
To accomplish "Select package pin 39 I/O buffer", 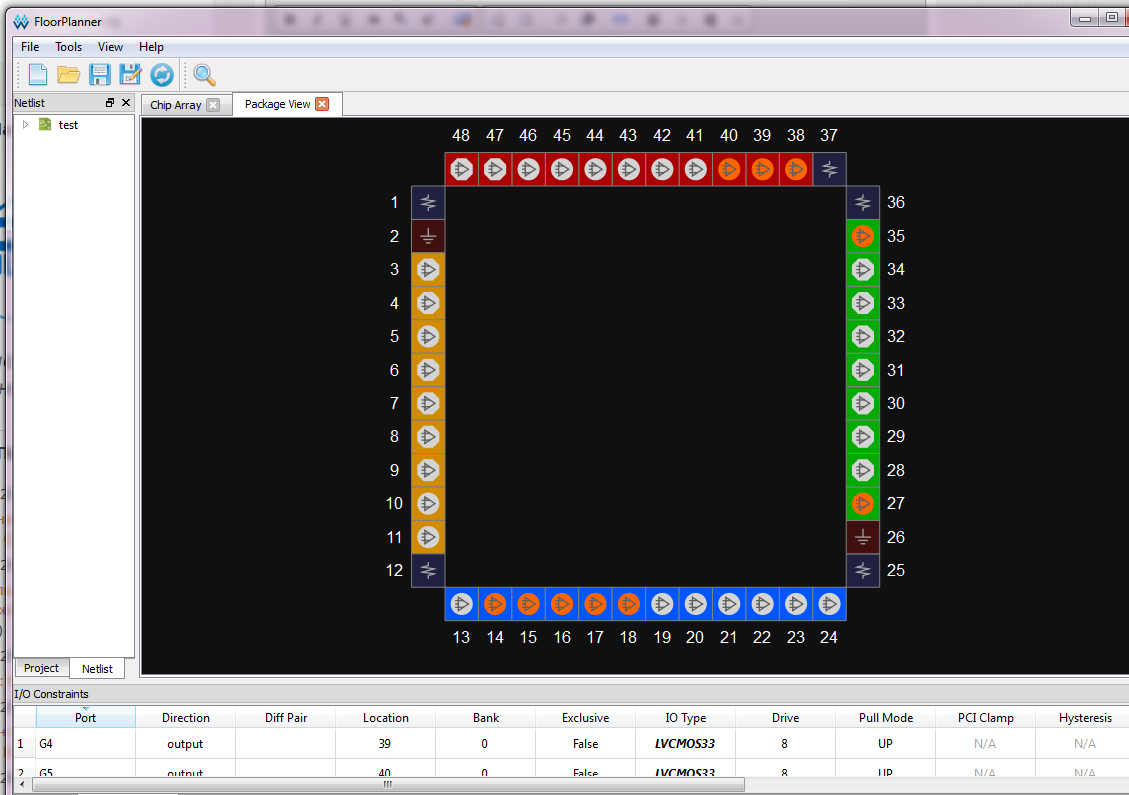I will [762, 169].
